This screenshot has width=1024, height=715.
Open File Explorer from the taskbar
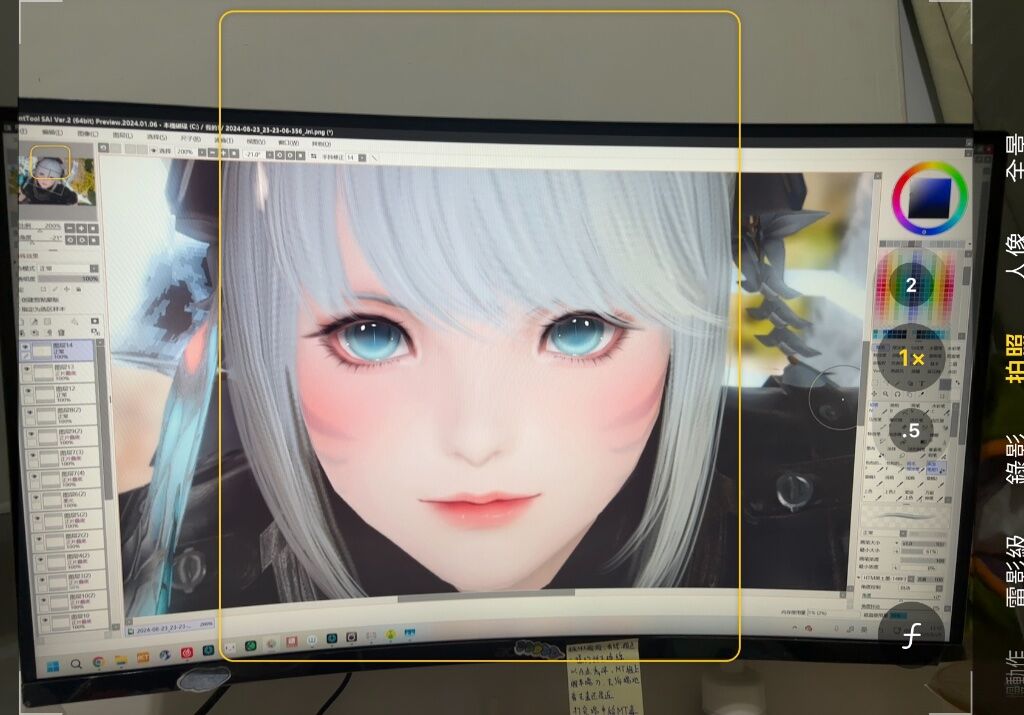pos(121,660)
